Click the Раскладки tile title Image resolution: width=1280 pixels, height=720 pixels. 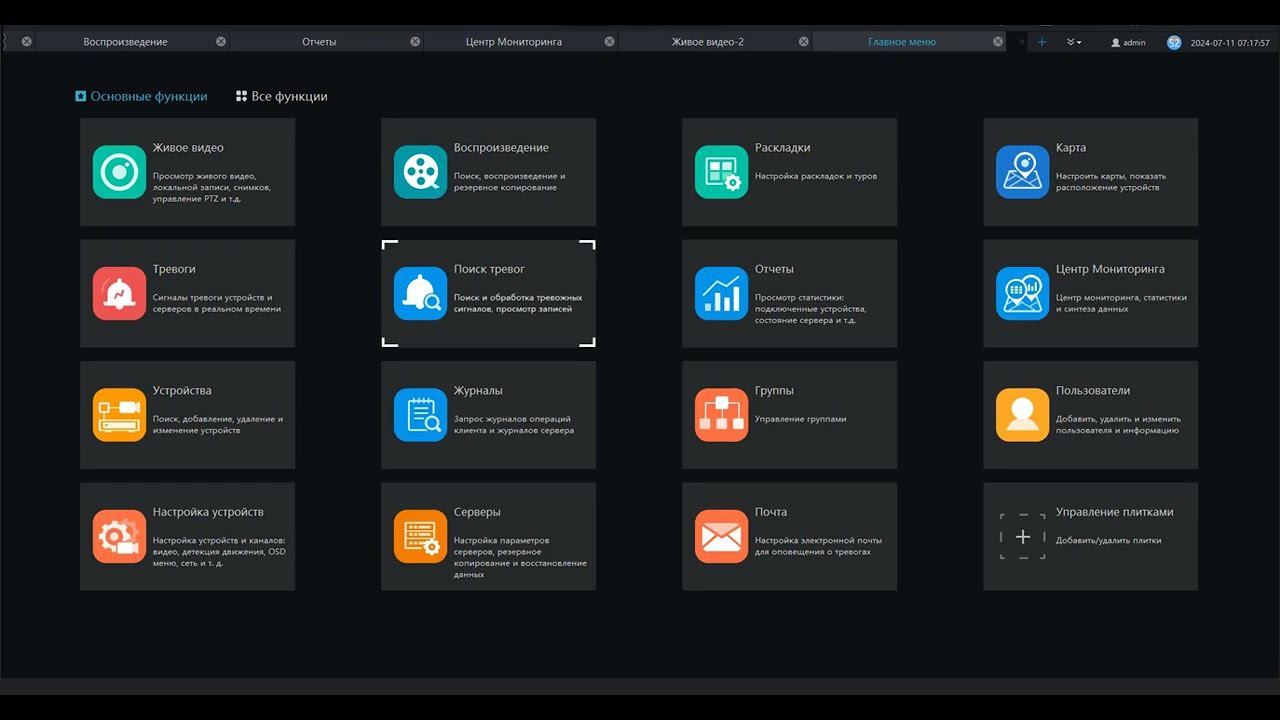point(783,148)
